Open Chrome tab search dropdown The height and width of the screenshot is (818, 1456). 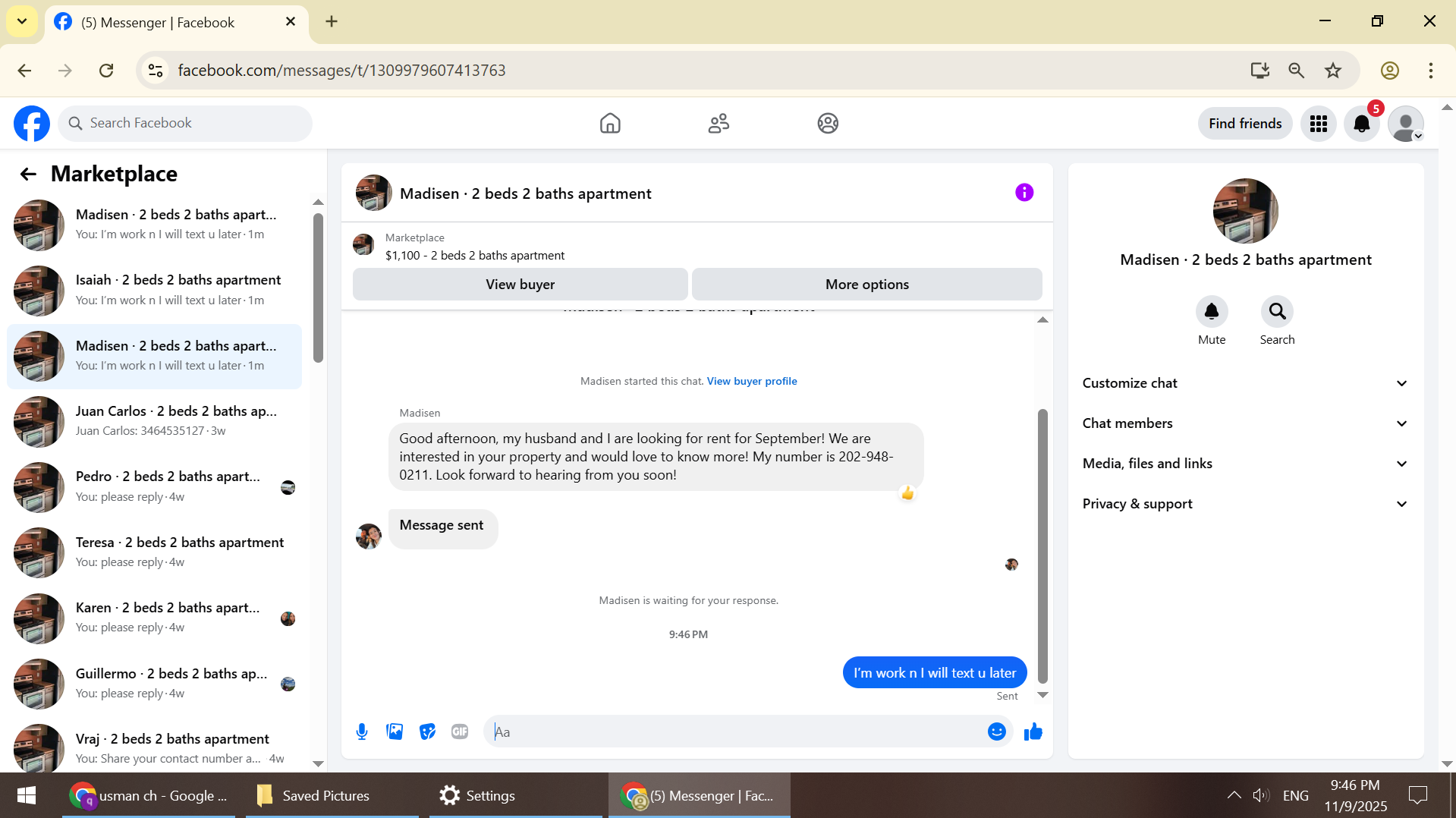[22, 21]
